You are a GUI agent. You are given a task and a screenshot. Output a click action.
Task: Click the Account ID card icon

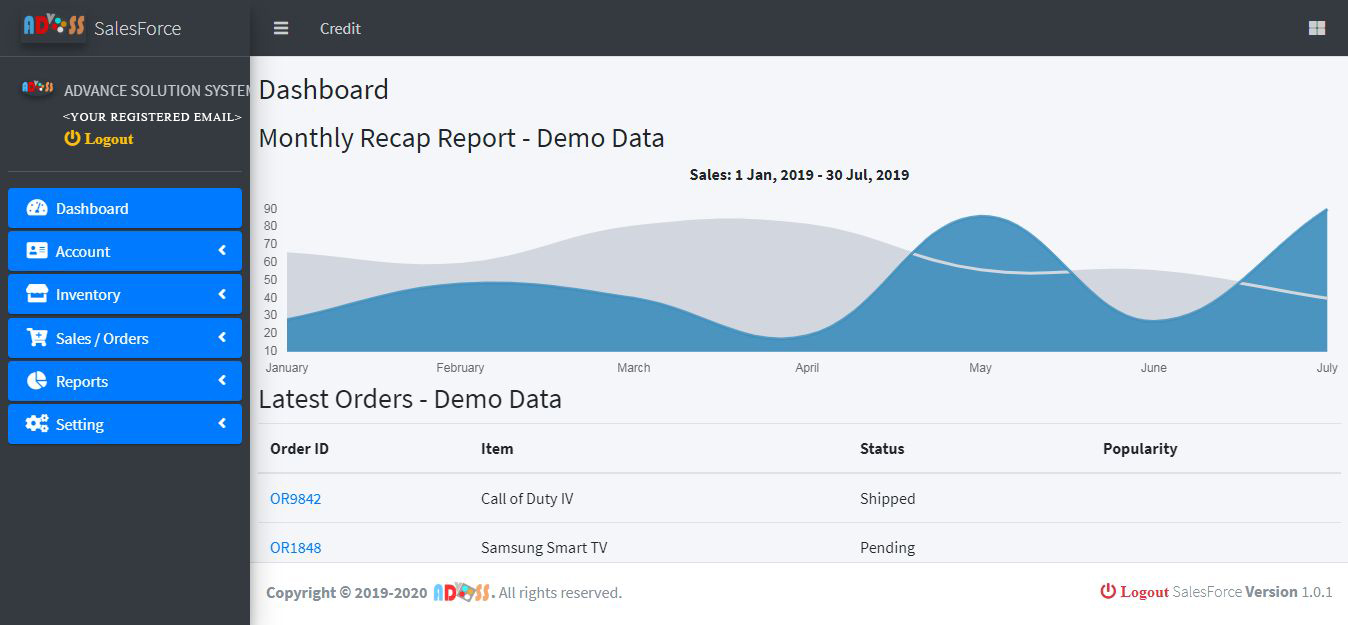pos(37,251)
